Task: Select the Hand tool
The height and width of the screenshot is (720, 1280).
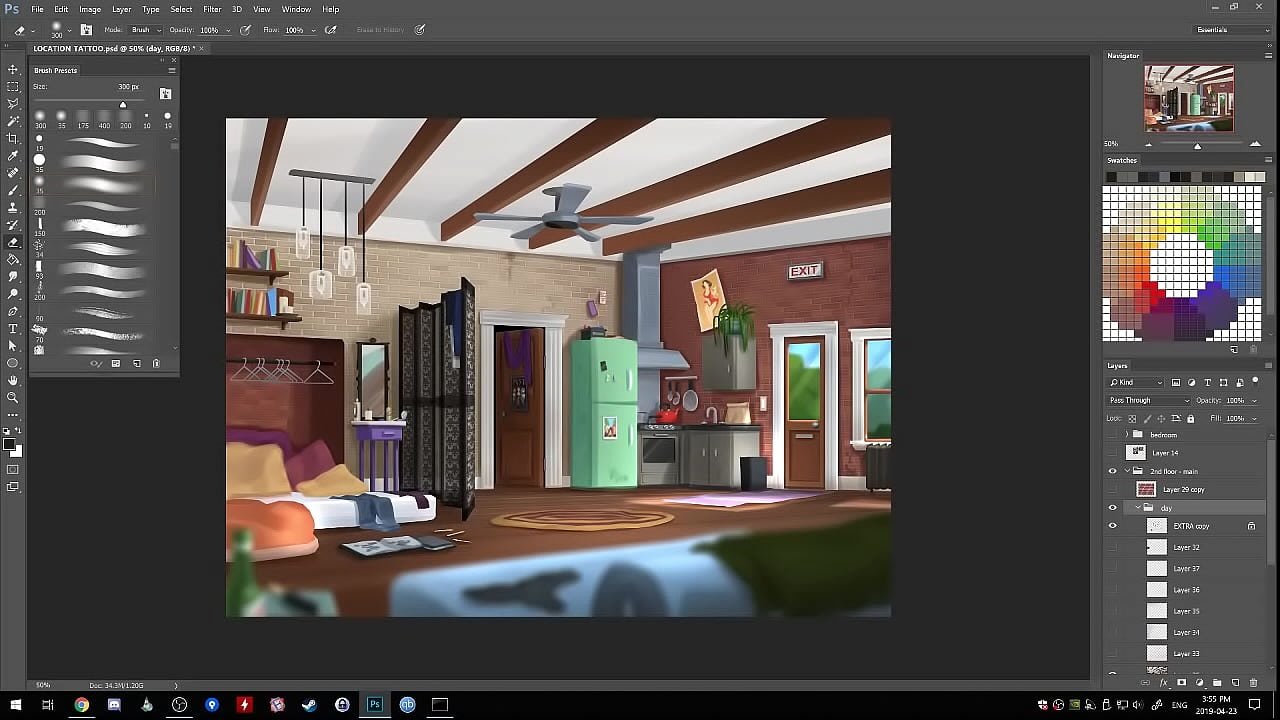Action: (13, 380)
